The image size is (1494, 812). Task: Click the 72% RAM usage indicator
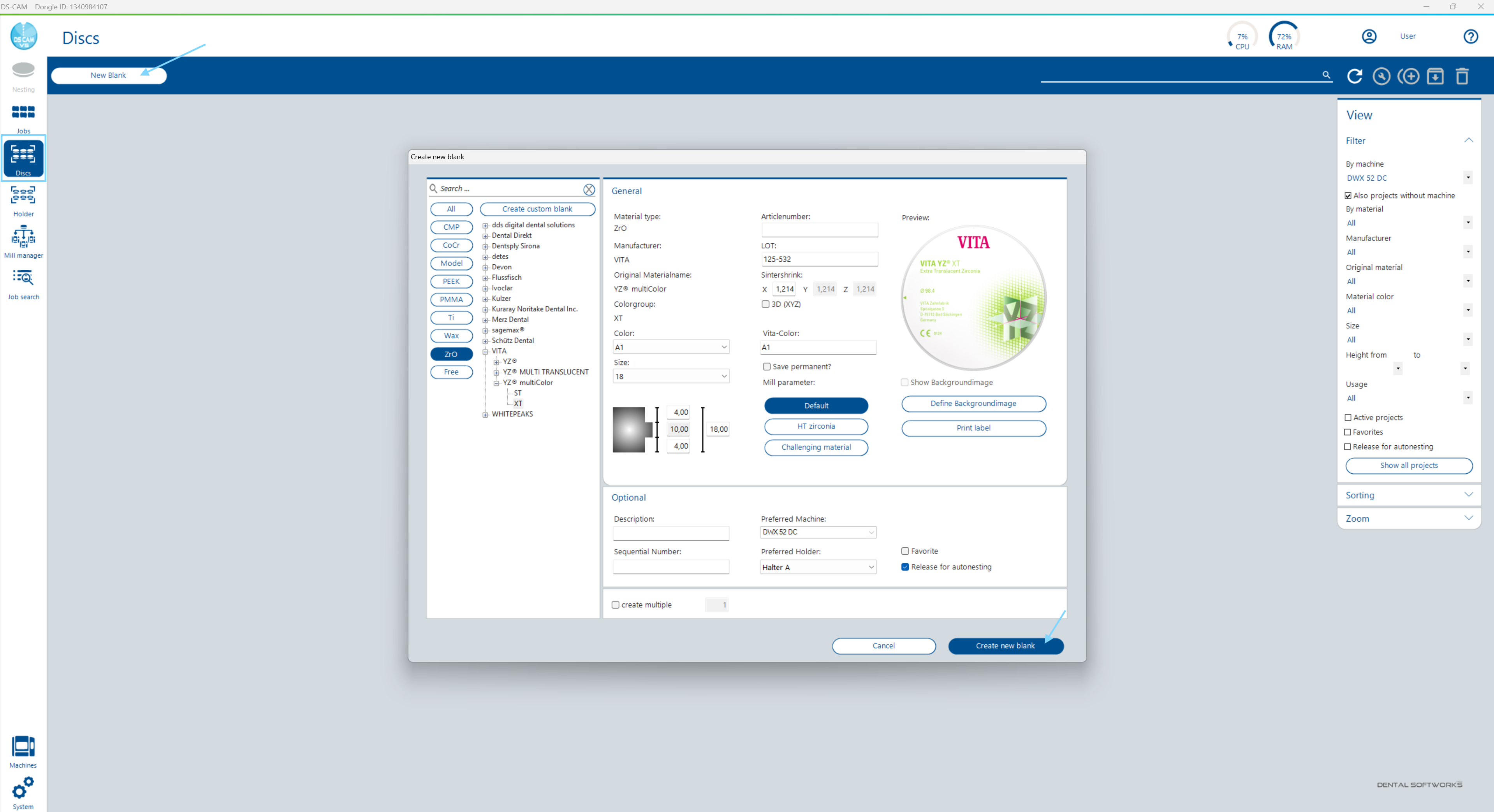[1283, 36]
